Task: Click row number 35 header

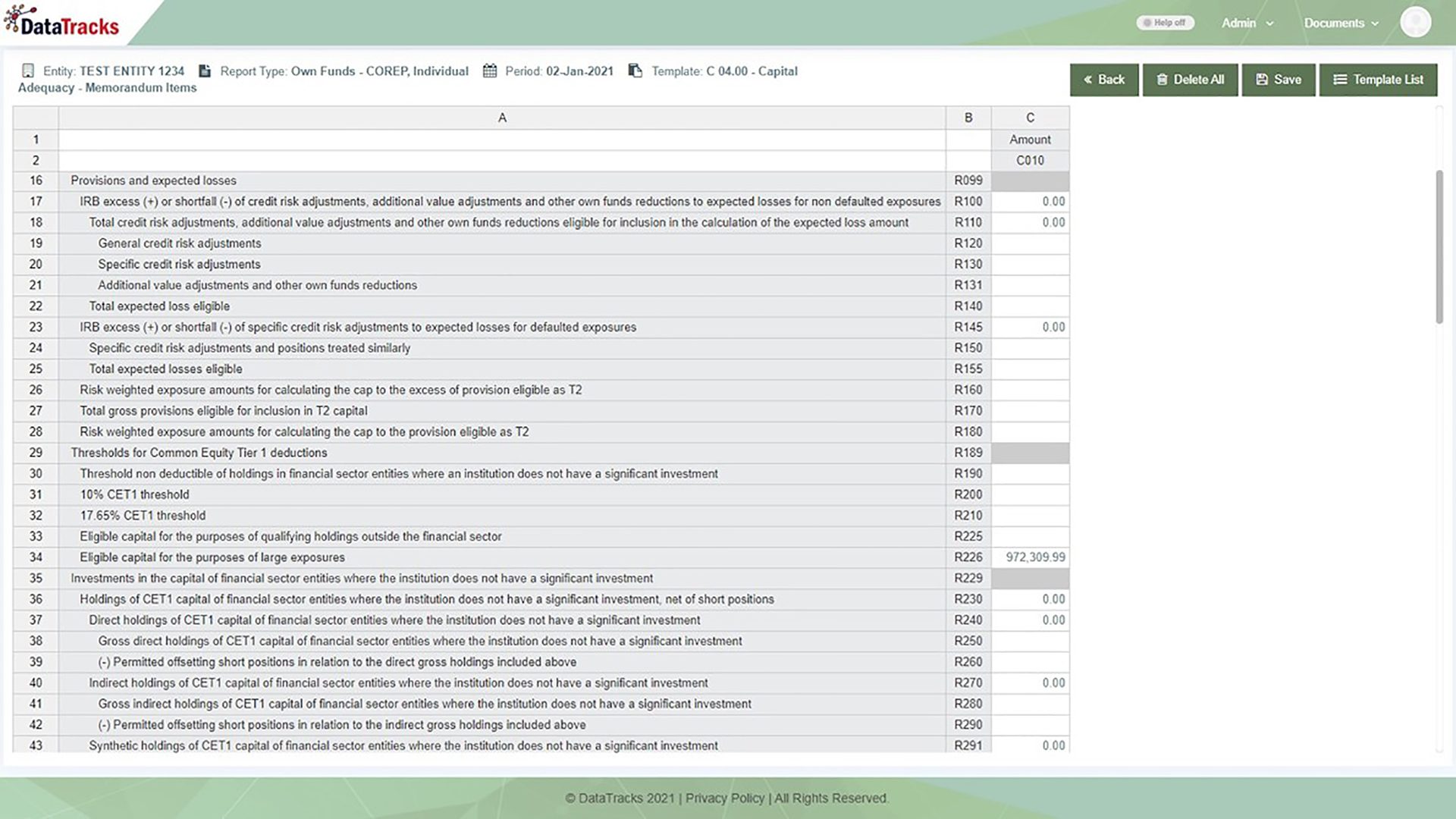Action: [x=36, y=578]
